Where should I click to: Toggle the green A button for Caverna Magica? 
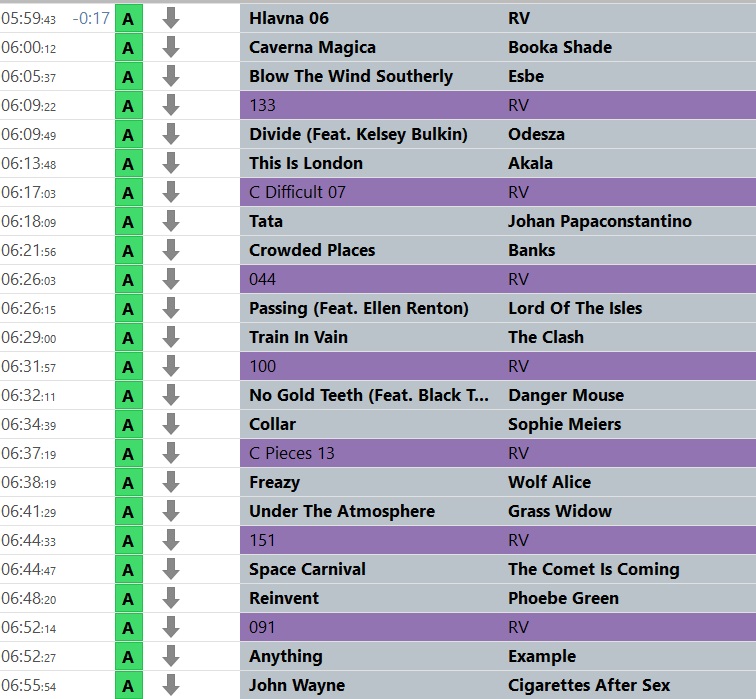[x=129, y=48]
